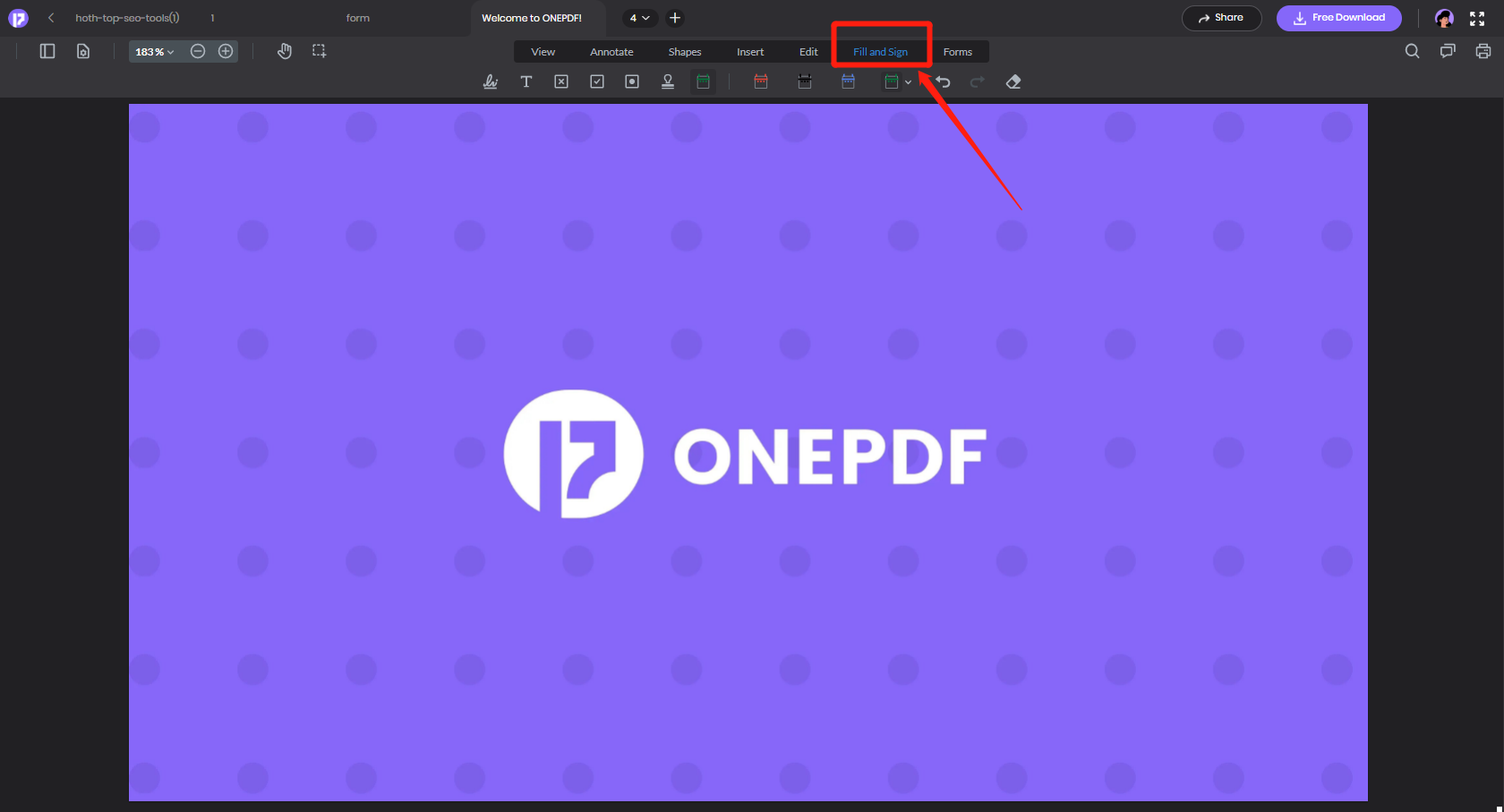This screenshot has width=1504, height=812.
Task: Click the Share button
Action: (1221, 18)
